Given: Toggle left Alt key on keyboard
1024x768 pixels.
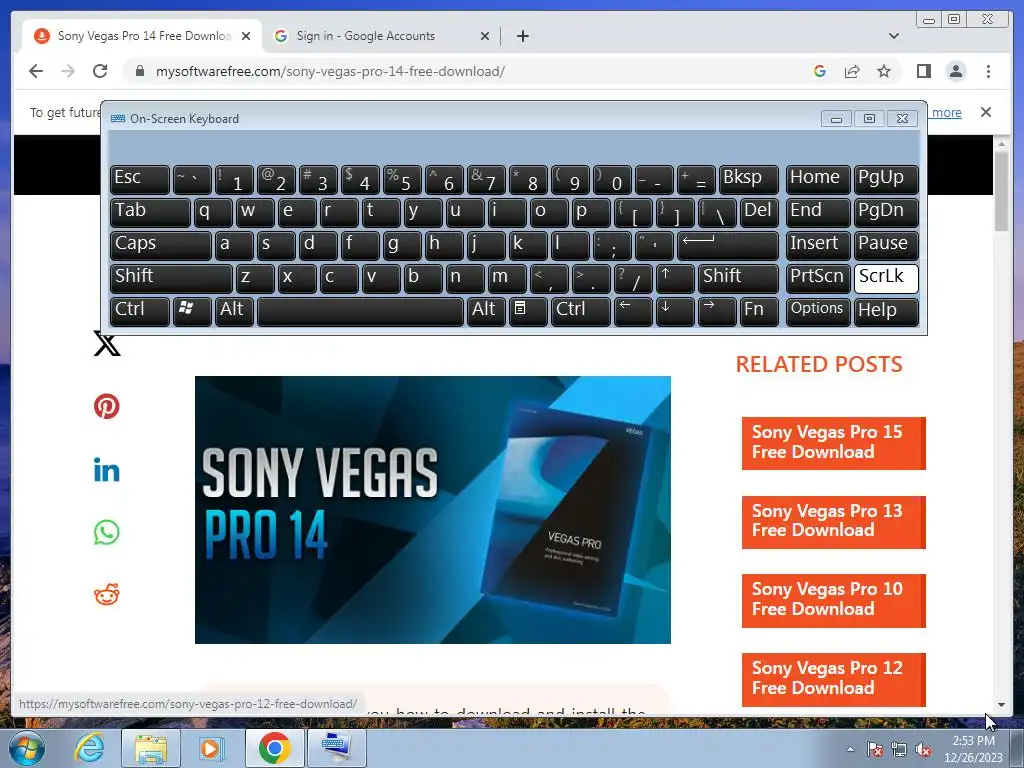Looking at the screenshot, I should click(234, 311).
